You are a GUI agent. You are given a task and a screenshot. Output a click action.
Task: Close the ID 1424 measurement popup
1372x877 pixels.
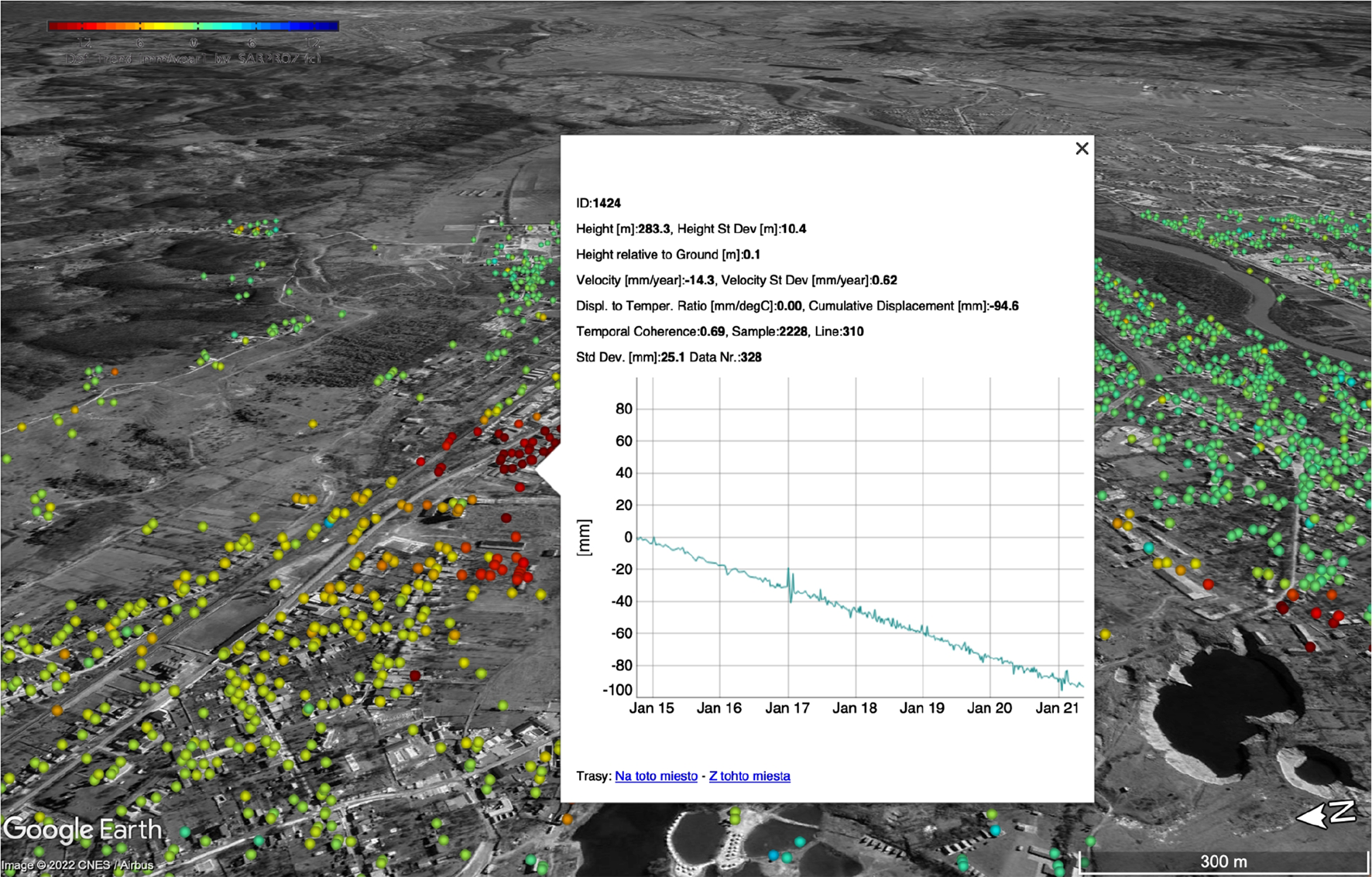pos(1081,149)
